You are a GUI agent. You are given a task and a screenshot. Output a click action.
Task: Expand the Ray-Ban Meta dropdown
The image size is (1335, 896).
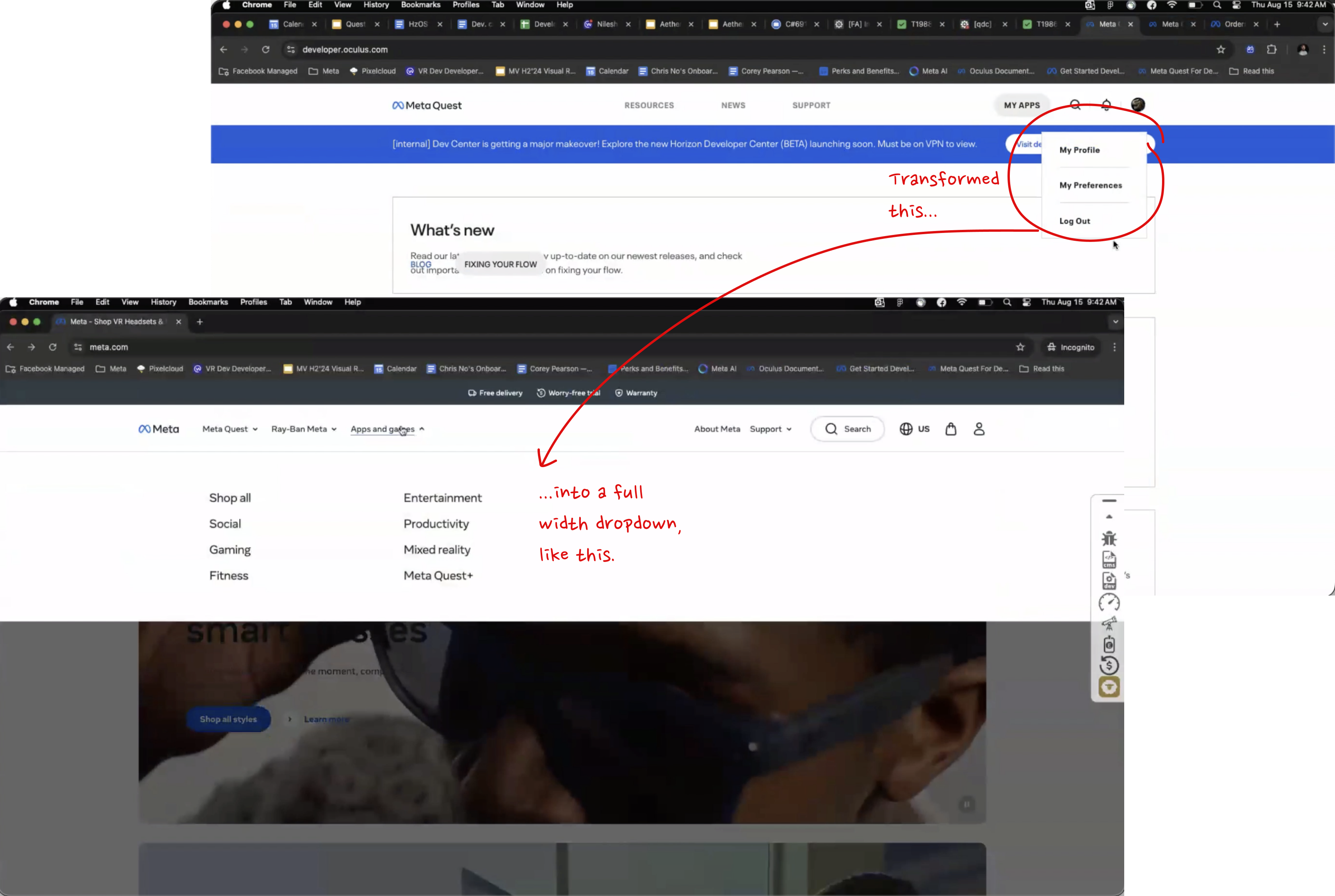pyautogui.click(x=303, y=429)
